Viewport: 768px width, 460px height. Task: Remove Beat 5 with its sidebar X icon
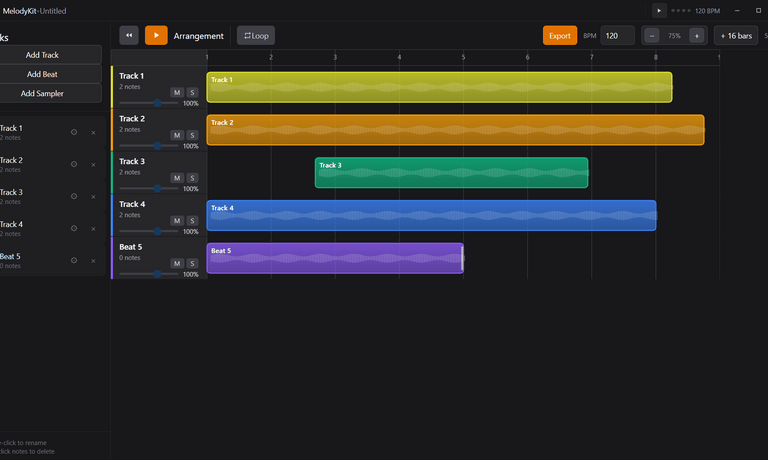pyautogui.click(x=94, y=260)
